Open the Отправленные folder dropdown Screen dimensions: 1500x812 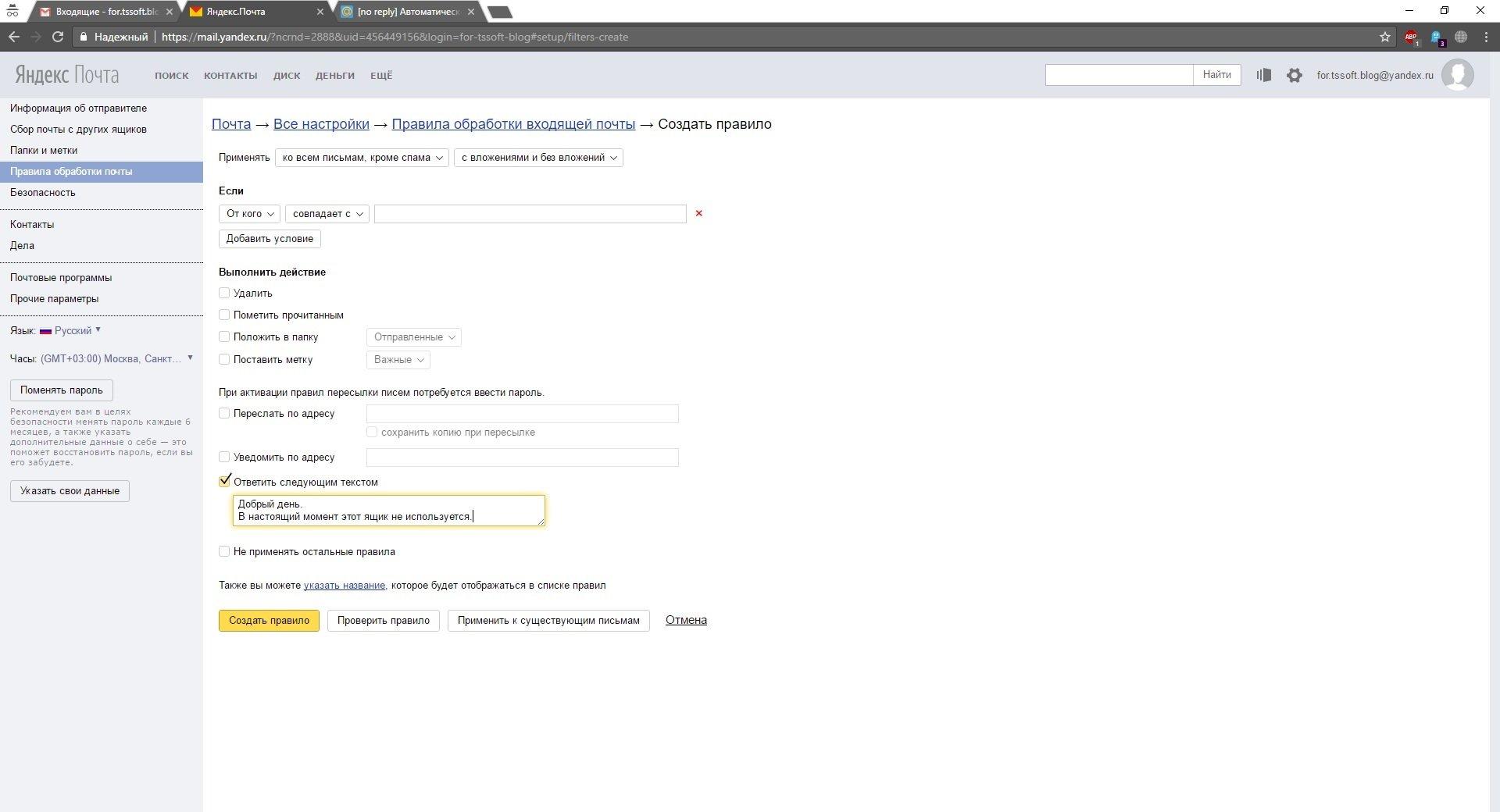[413, 337]
